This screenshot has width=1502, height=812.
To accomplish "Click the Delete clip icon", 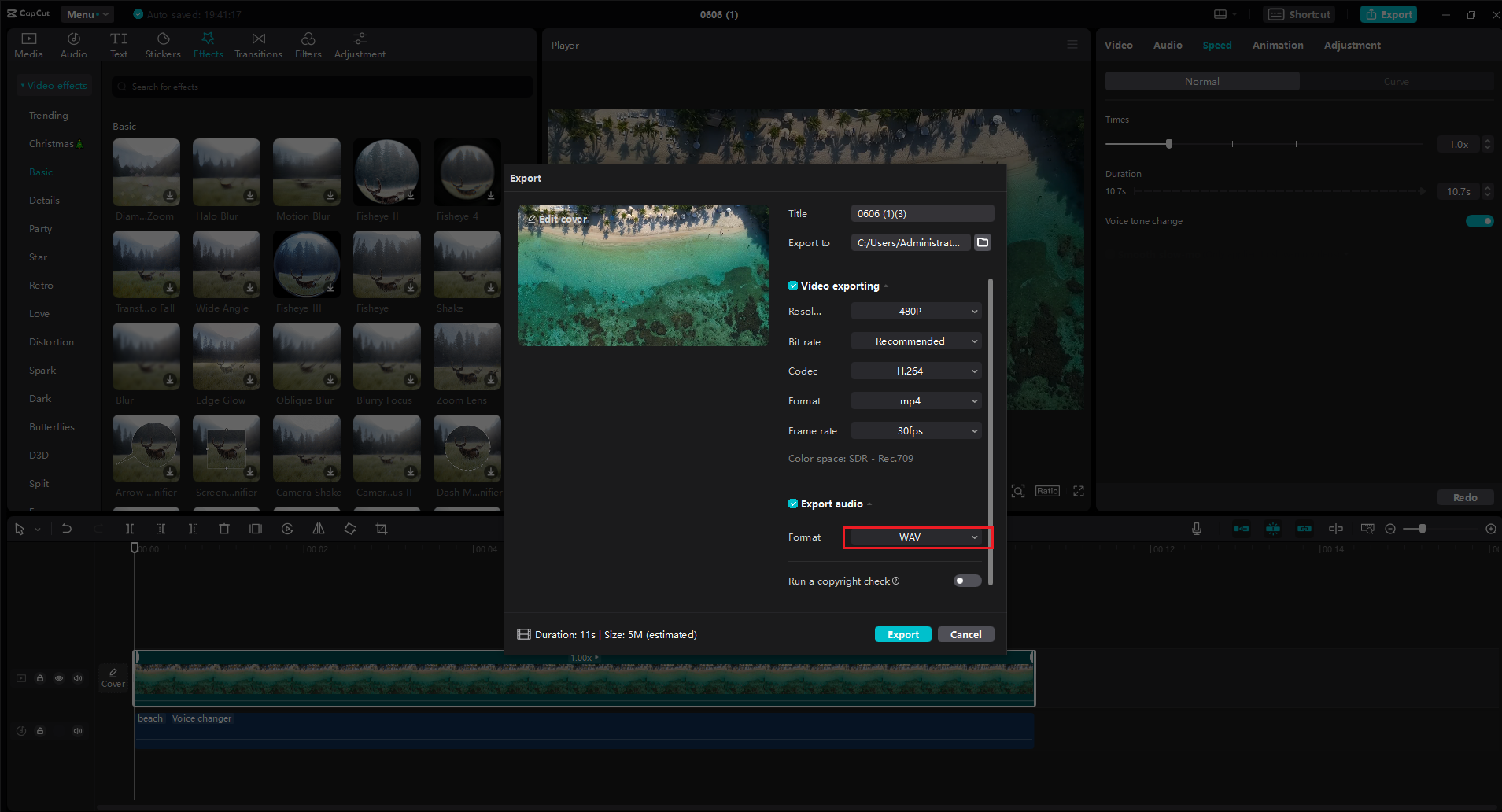I will pos(224,528).
